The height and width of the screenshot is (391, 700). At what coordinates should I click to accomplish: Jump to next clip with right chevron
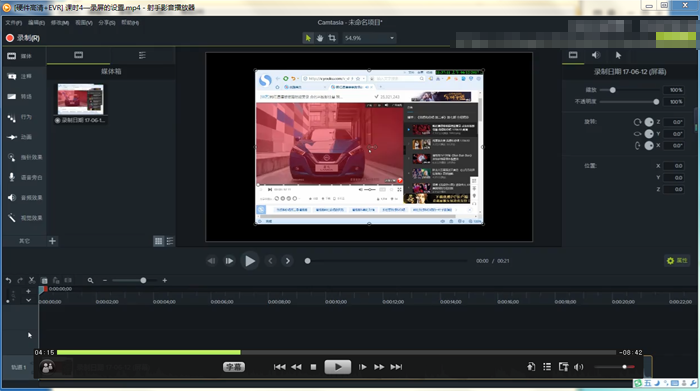(288, 261)
